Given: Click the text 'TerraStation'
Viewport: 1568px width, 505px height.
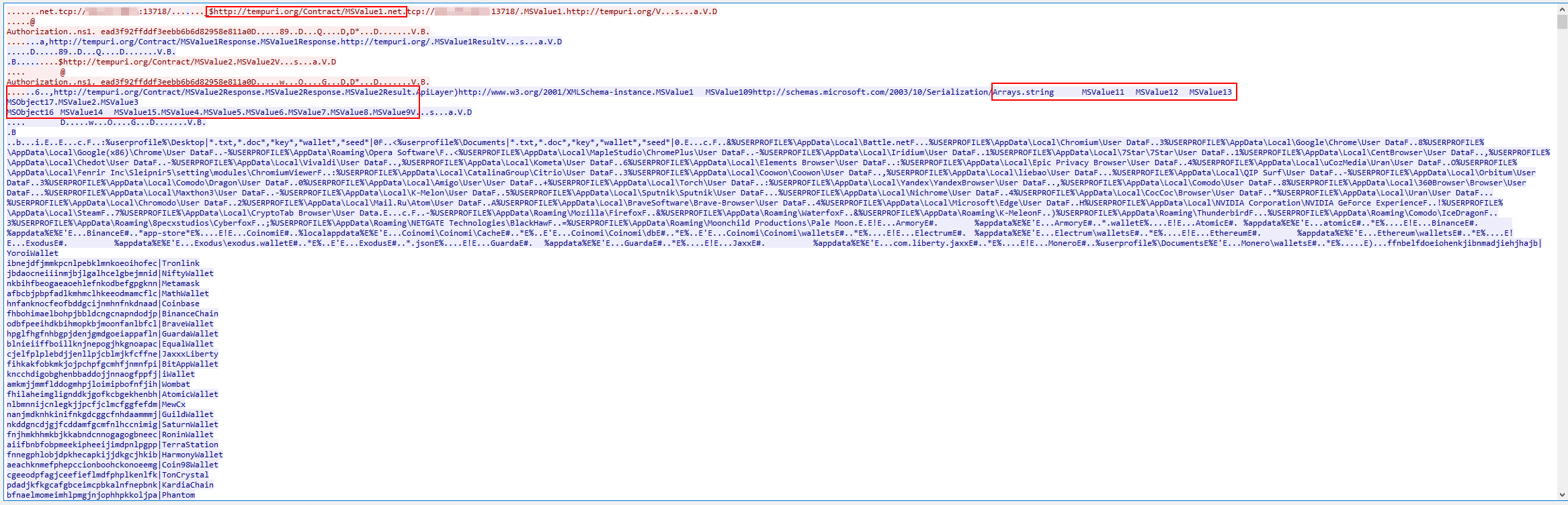Looking at the screenshot, I should point(190,445).
